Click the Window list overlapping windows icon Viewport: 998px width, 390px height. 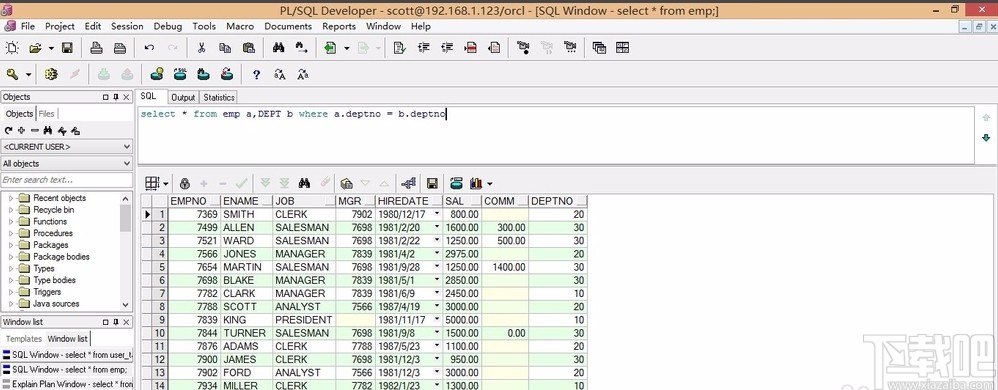pyautogui.click(x=599, y=48)
